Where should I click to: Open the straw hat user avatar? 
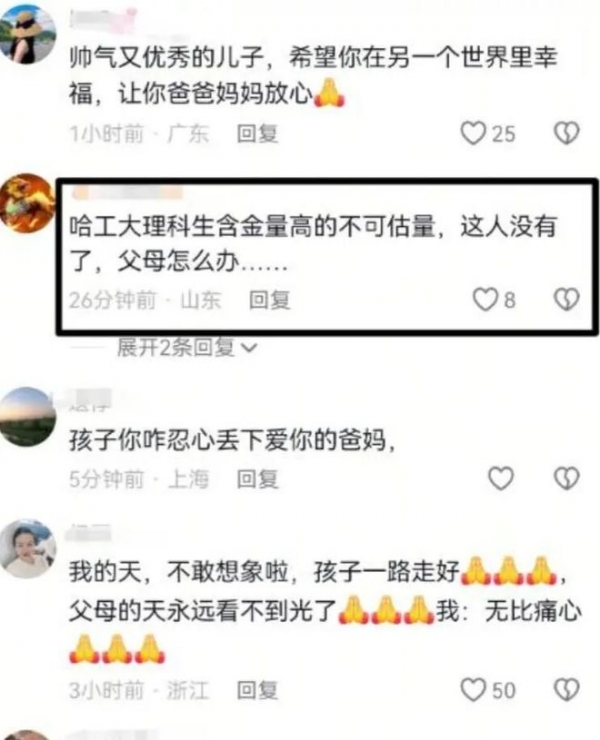click(26, 34)
